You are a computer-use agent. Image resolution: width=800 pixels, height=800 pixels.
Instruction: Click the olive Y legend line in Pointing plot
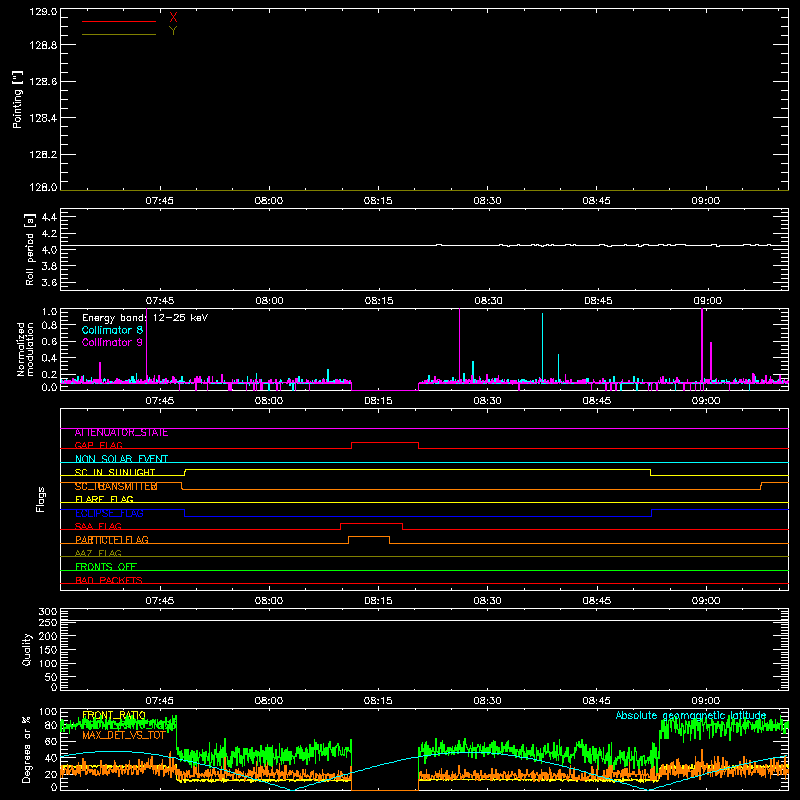pyautogui.click(x=119, y=34)
